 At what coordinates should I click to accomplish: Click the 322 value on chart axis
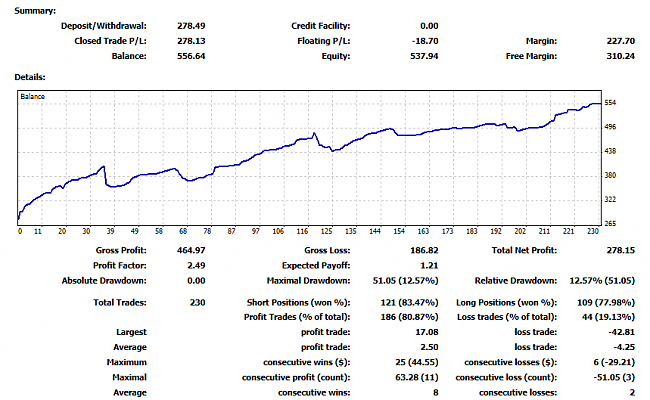click(x=610, y=199)
